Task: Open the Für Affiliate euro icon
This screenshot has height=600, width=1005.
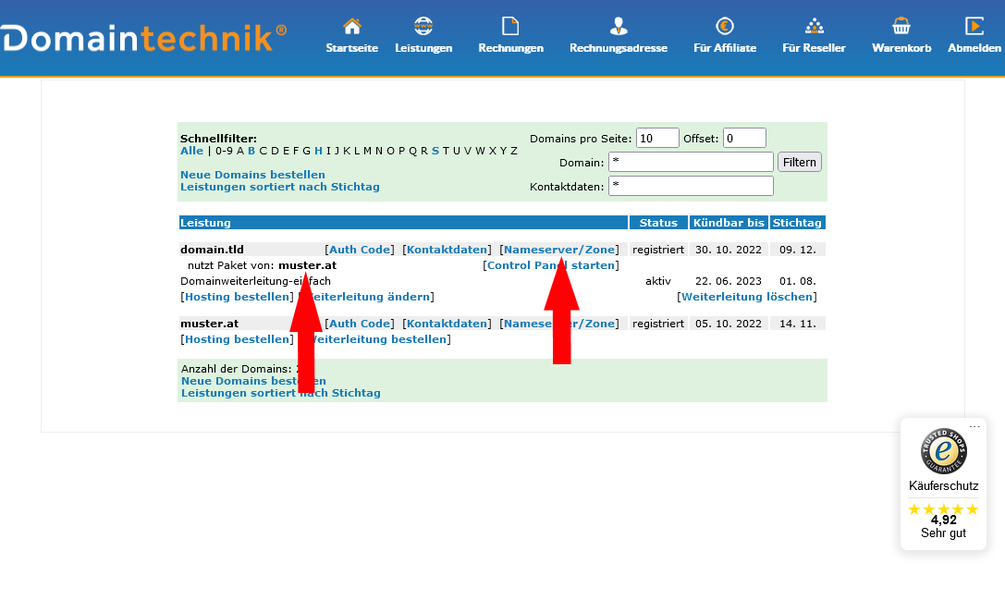Action: pos(724,26)
